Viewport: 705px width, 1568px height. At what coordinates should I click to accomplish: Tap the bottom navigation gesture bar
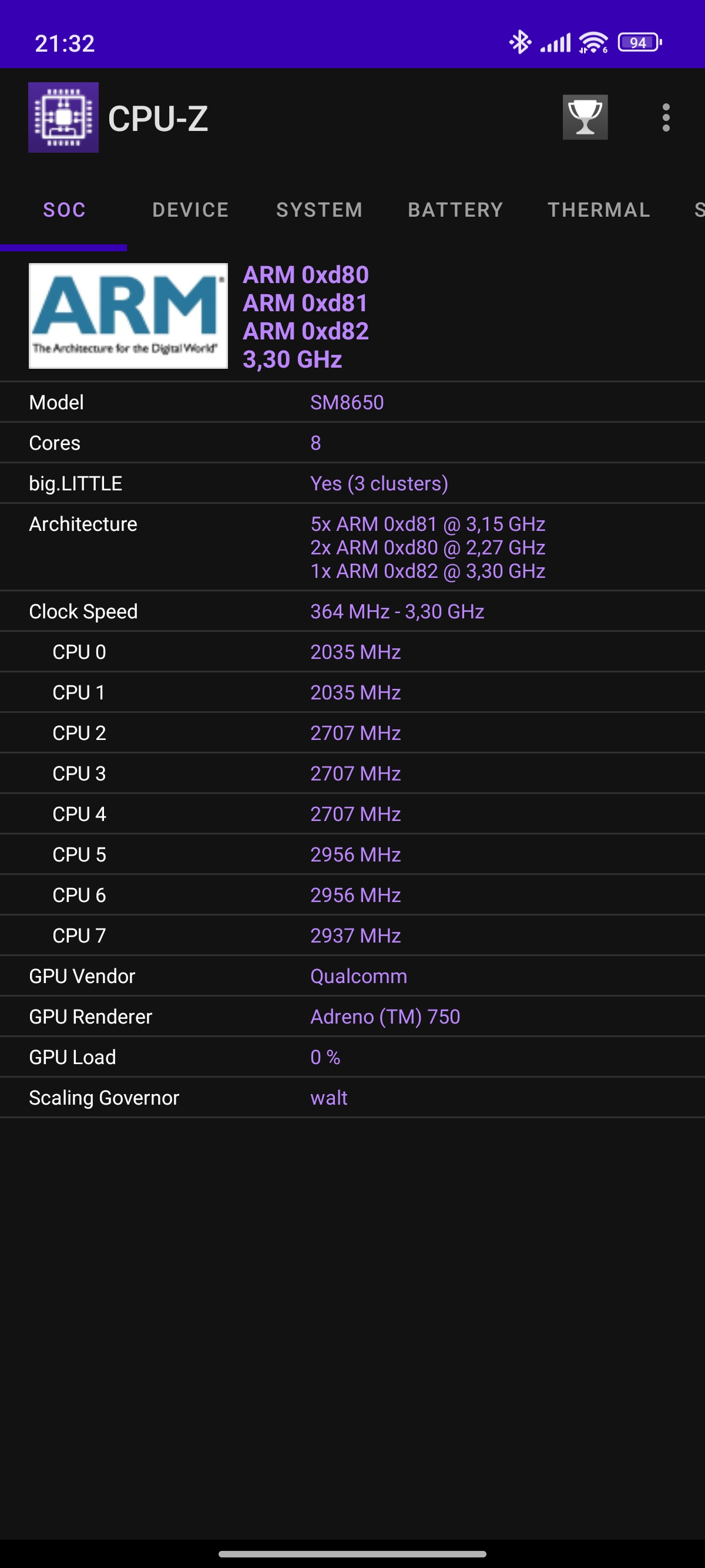point(352,1553)
